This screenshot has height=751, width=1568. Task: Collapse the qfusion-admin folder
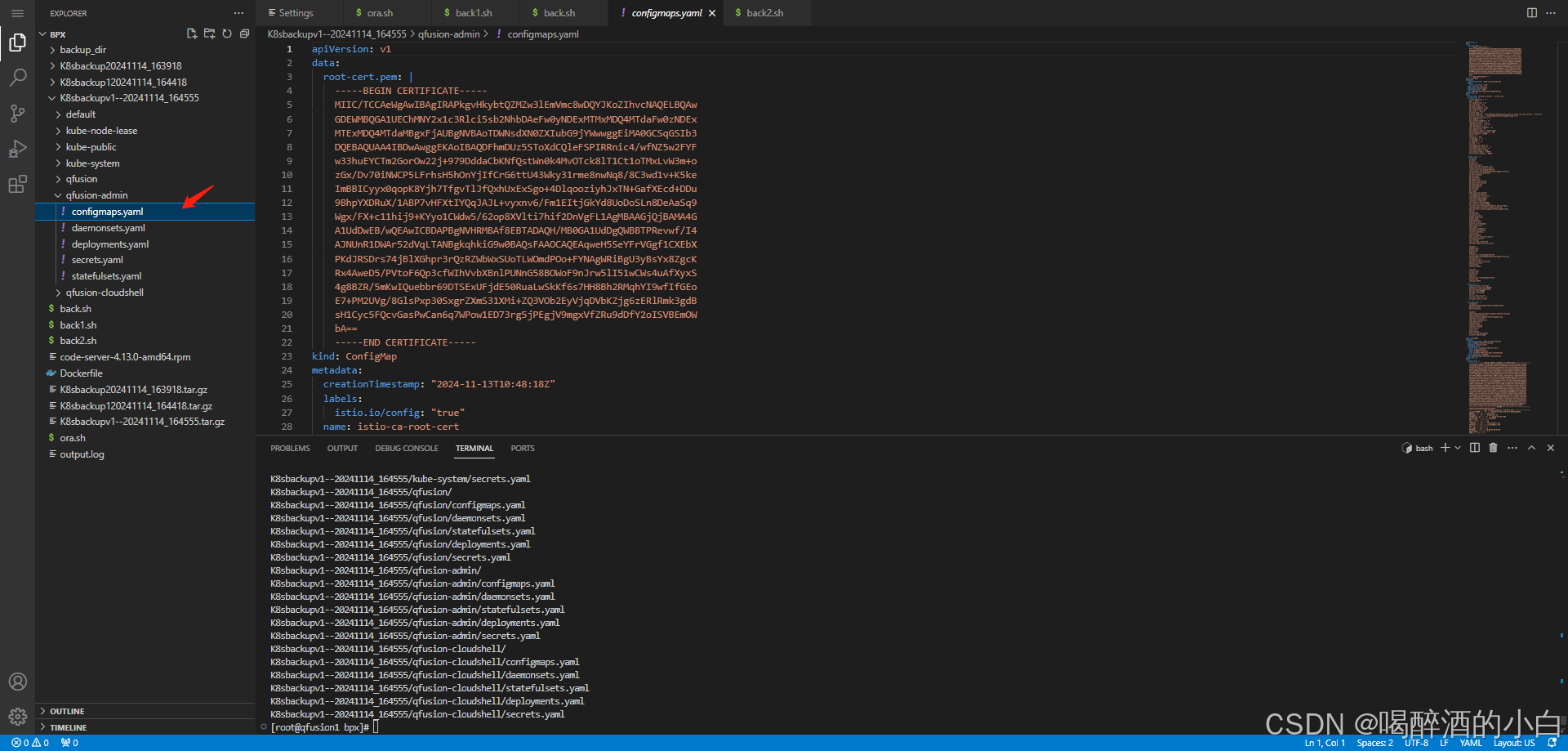(x=96, y=195)
